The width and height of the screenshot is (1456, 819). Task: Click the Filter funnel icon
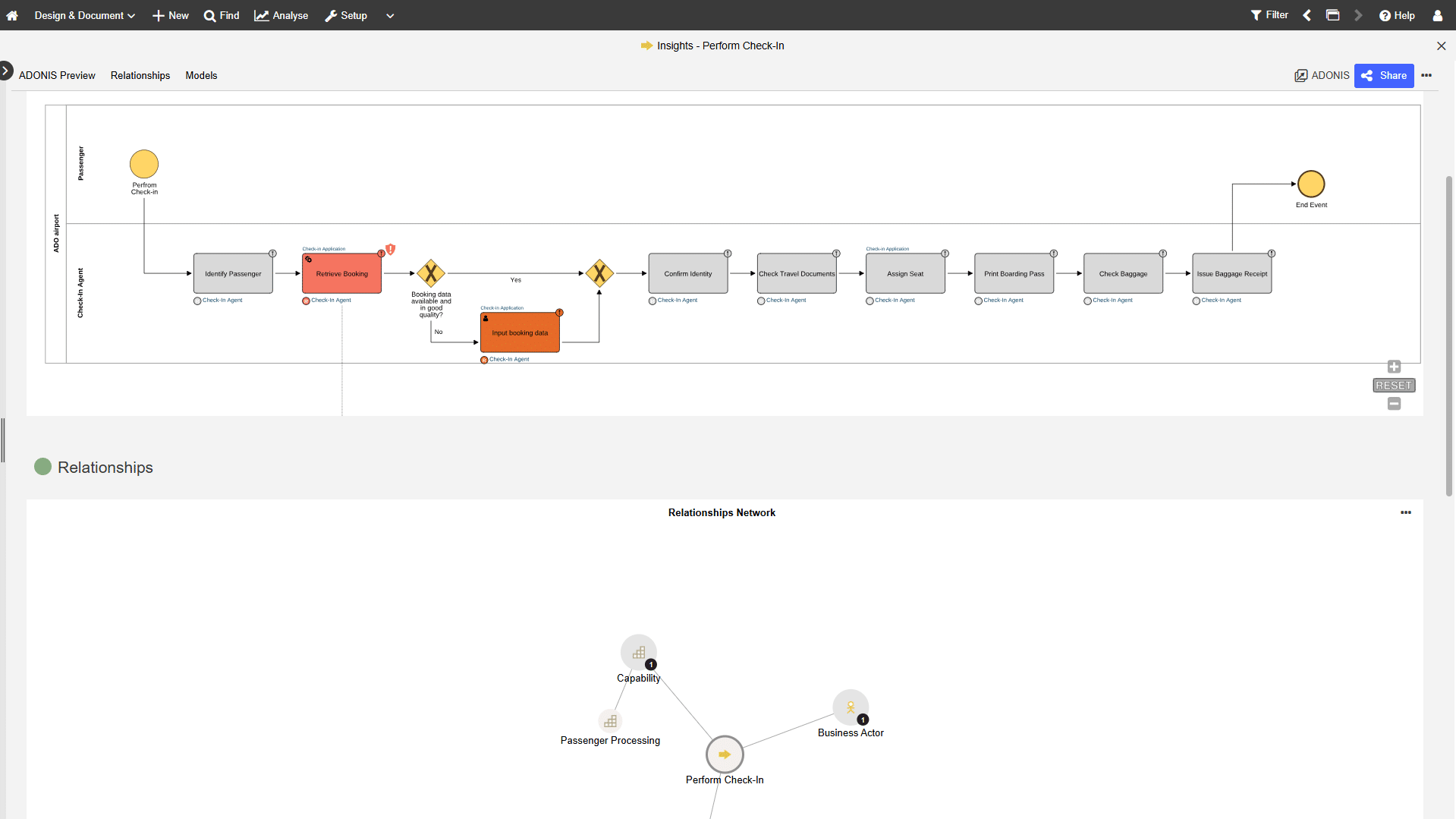(x=1269, y=15)
